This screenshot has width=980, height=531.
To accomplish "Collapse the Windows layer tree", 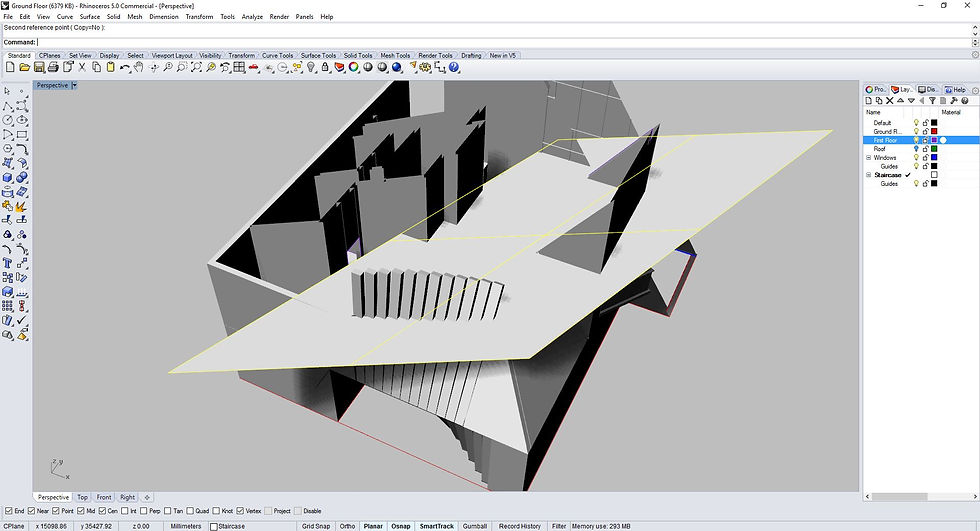I will (868, 157).
